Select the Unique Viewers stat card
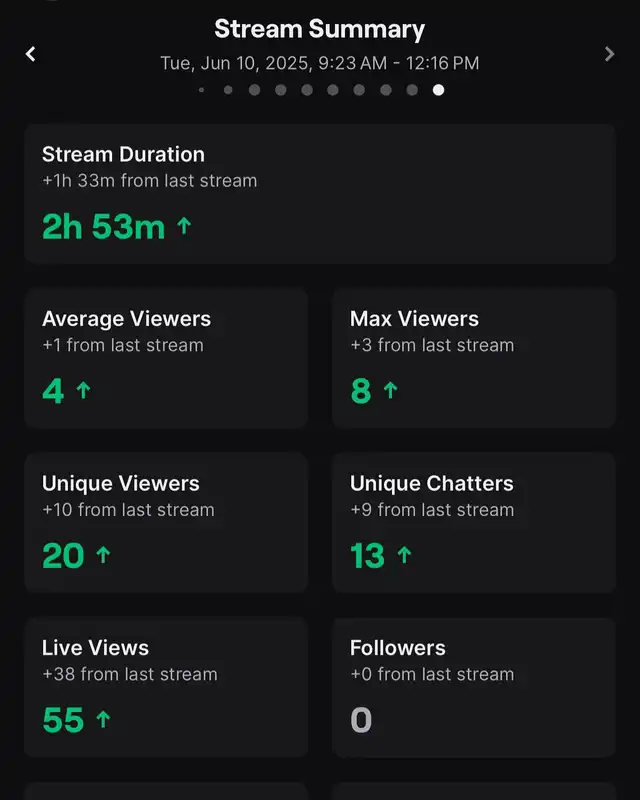The width and height of the screenshot is (640, 800). point(166,522)
